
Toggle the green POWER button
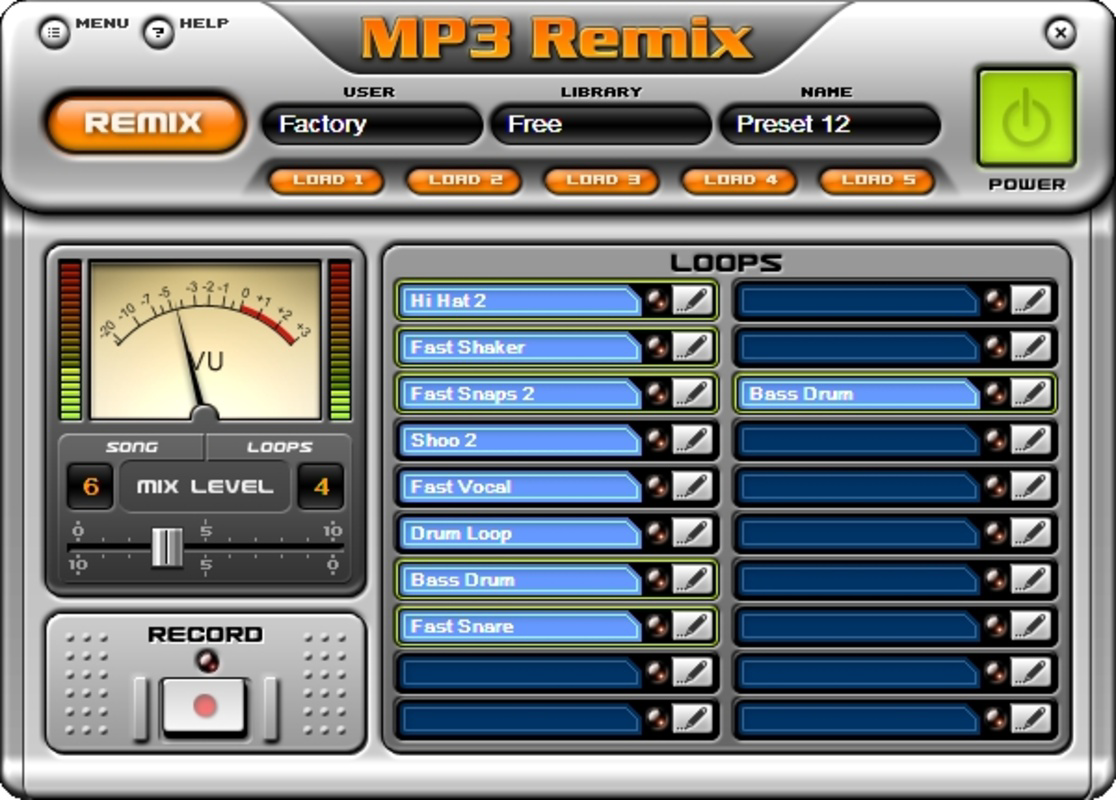(x=1026, y=118)
